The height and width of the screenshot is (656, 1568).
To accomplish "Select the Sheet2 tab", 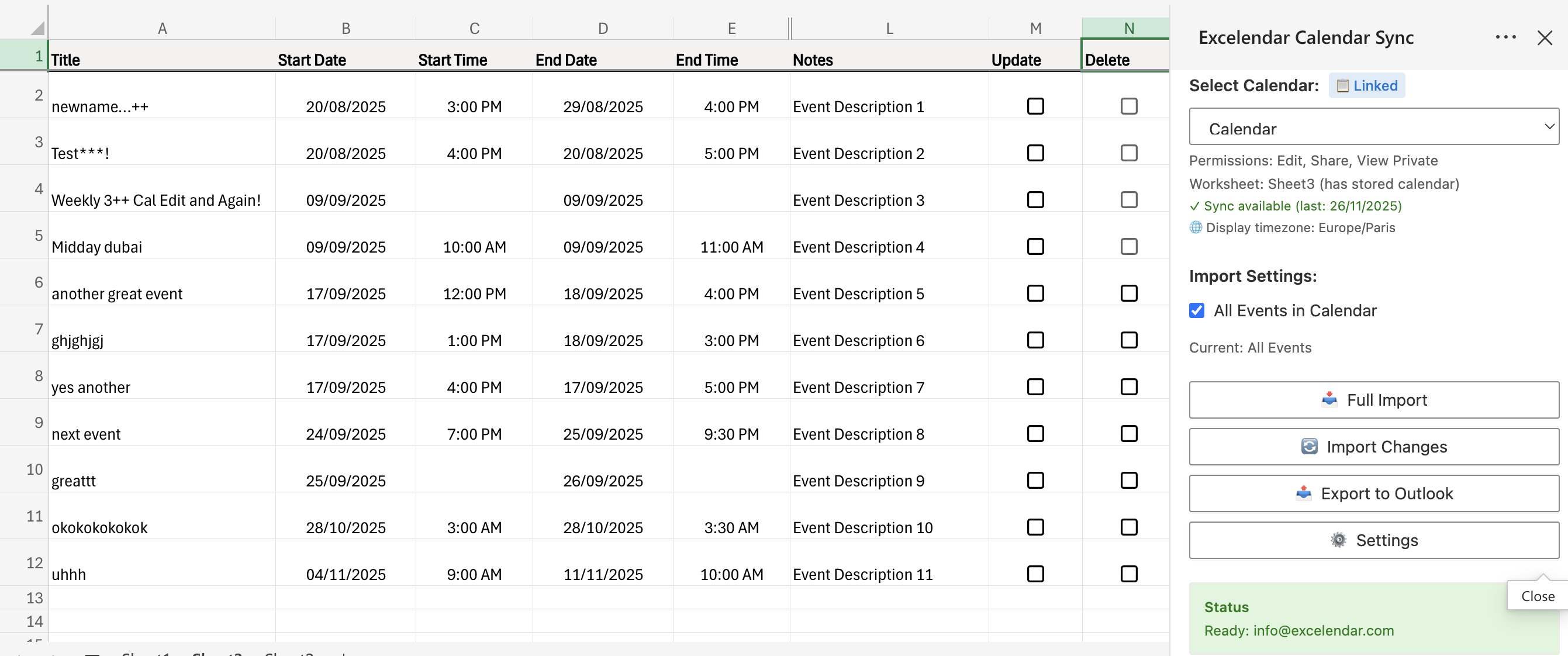I will (x=217, y=654).
